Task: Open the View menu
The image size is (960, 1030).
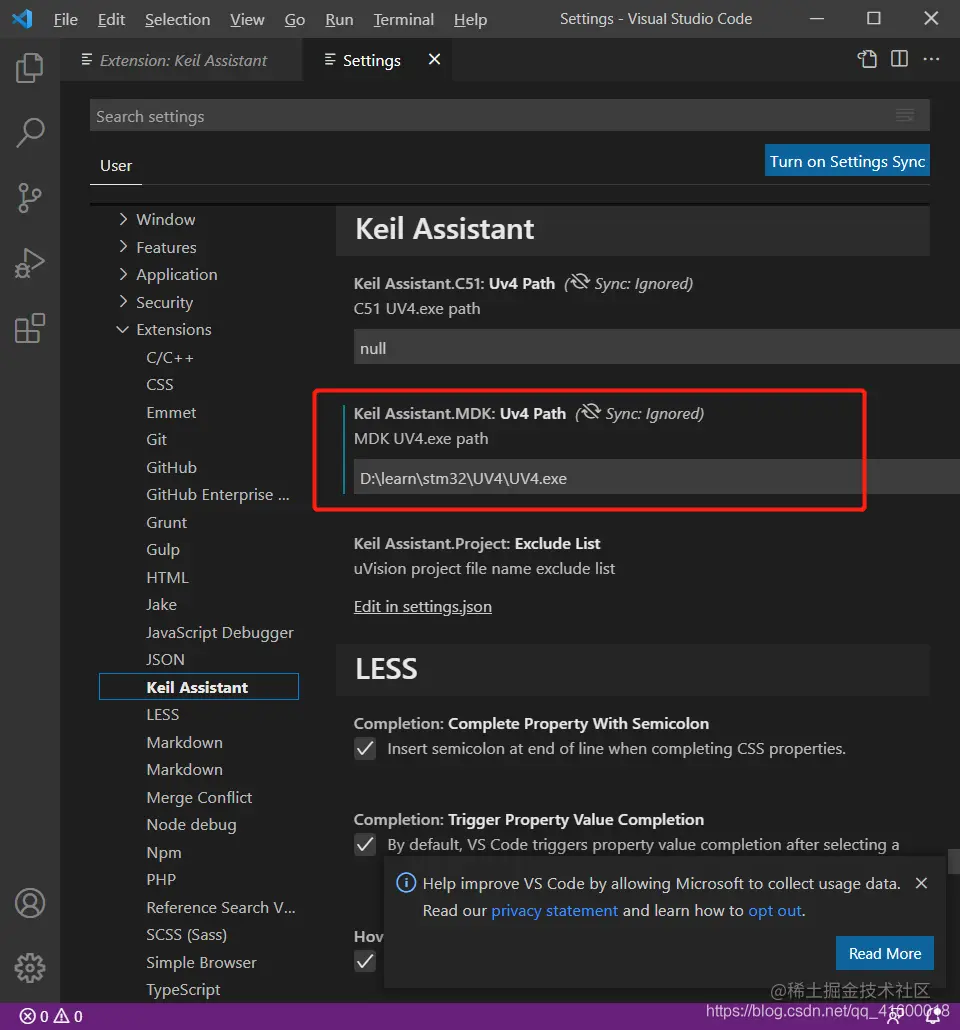Action: coord(247,20)
